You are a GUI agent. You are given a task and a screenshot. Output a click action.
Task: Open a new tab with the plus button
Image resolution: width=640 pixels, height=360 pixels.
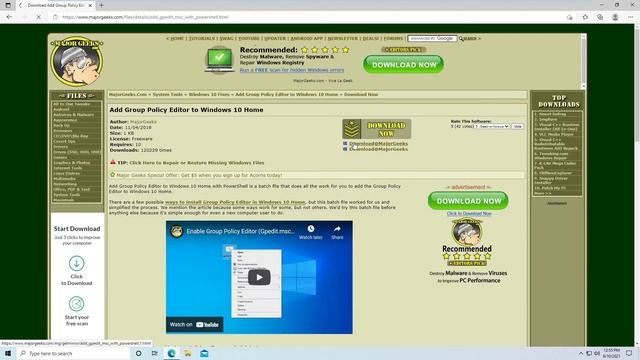click(101, 5)
